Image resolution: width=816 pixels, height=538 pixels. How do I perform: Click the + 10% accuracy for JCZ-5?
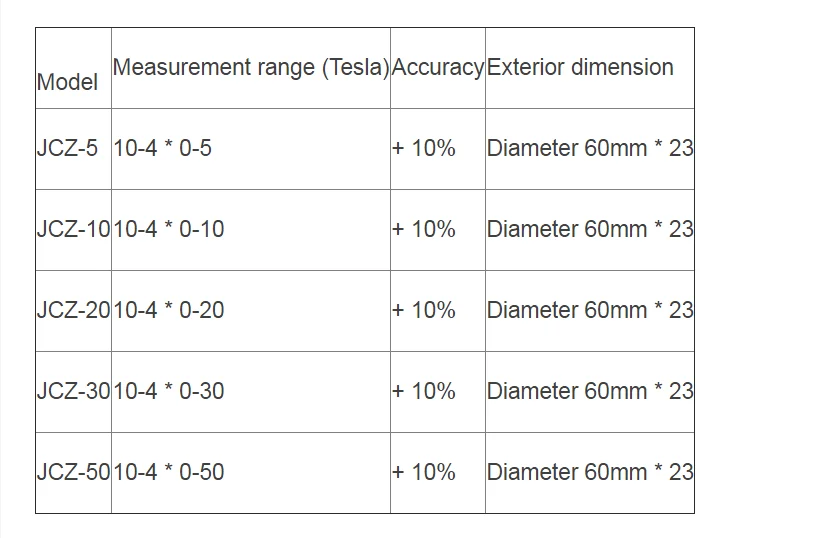[438, 149]
